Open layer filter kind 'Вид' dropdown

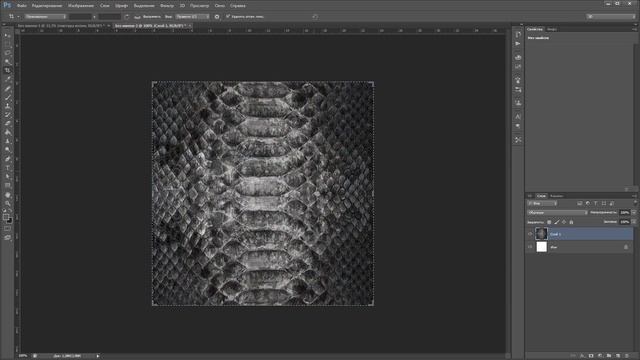[542, 203]
